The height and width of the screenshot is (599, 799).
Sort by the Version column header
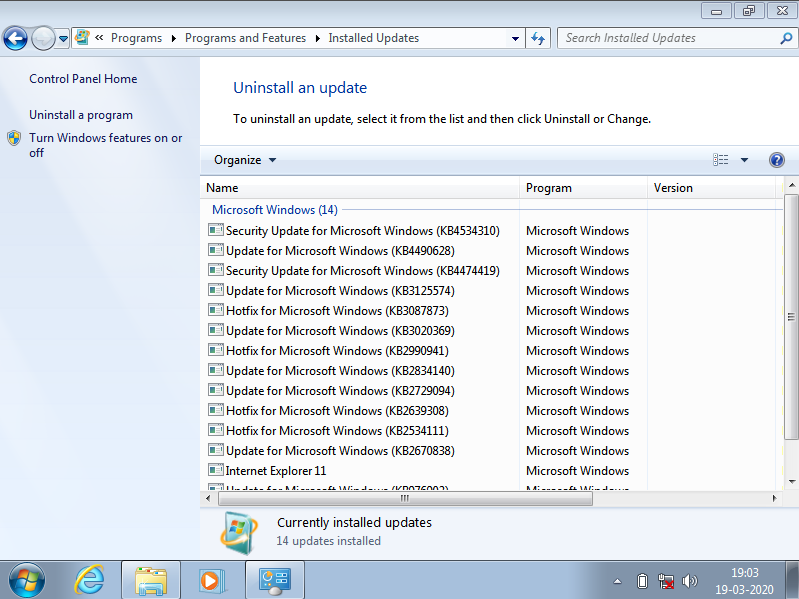pyautogui.click(x=711, y=188)
